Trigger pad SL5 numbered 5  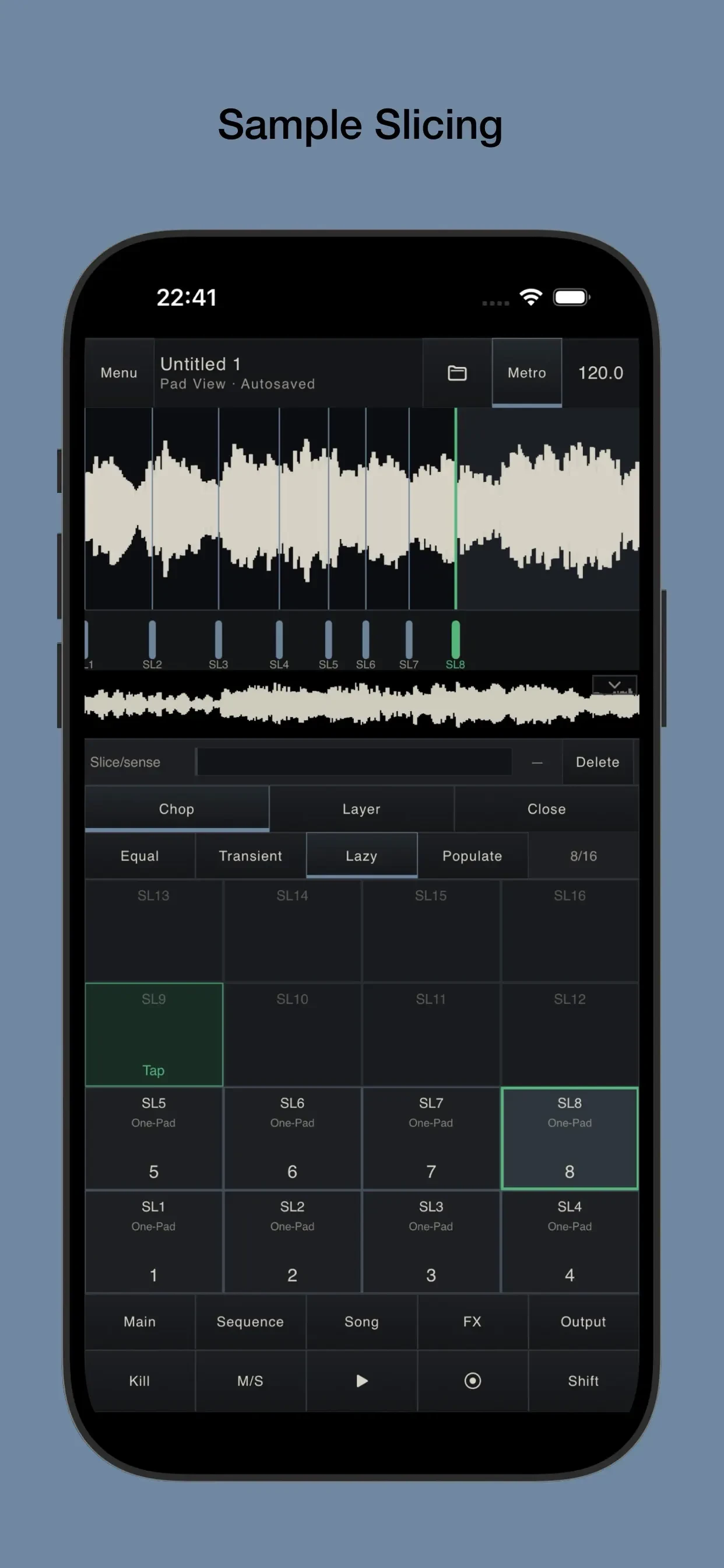point(153,1137)
